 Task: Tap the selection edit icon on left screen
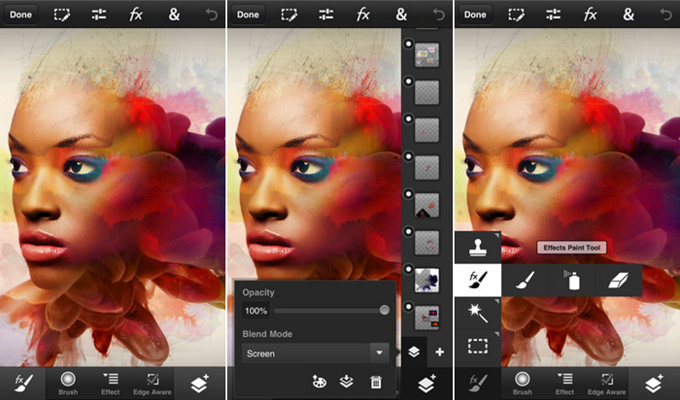click(x=62, y=15)
